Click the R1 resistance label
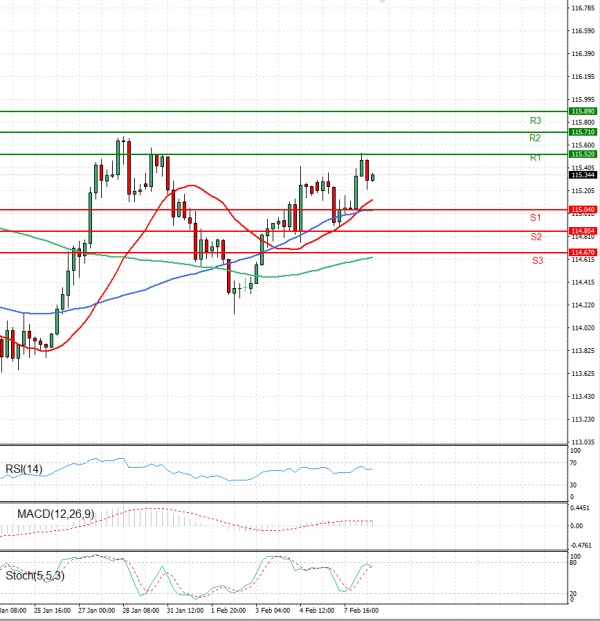The width and height of the screenshot is (600, 621). point(535,158)
